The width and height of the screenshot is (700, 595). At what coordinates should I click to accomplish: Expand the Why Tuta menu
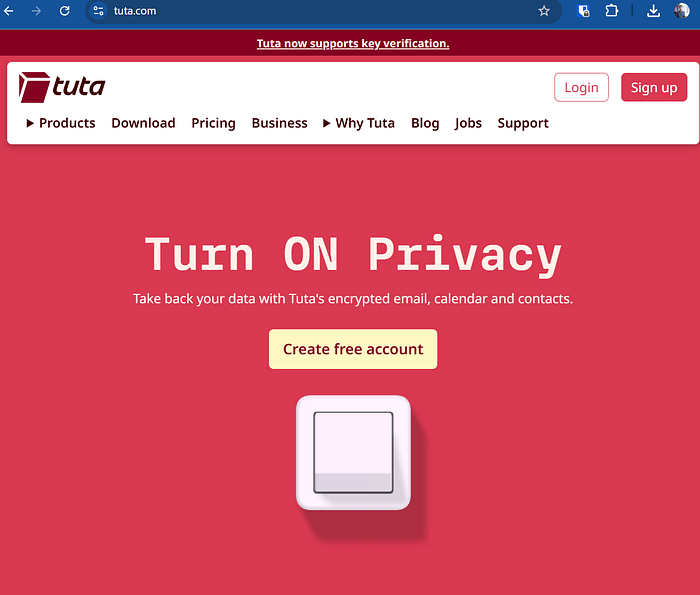359,123
